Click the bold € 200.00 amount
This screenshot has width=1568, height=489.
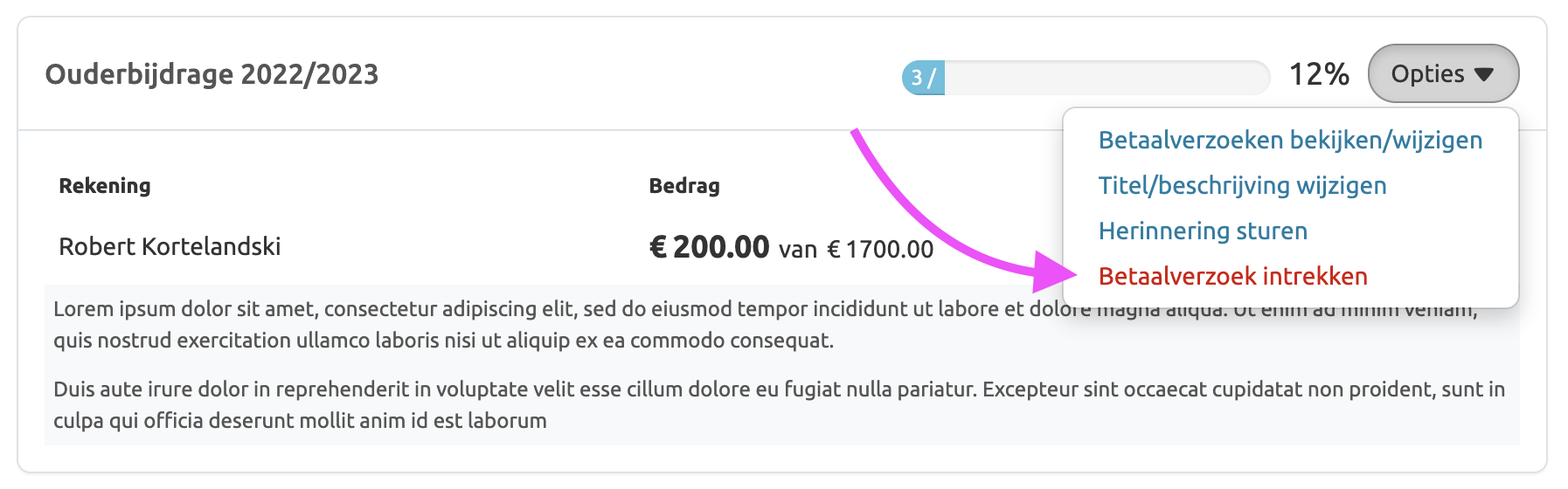pos(709,247)
